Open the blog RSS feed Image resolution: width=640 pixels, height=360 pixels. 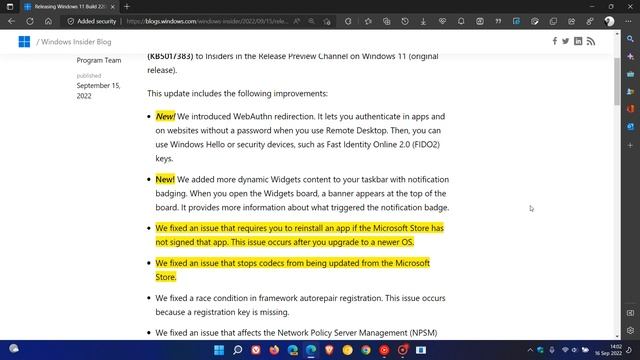coord(591,41)
